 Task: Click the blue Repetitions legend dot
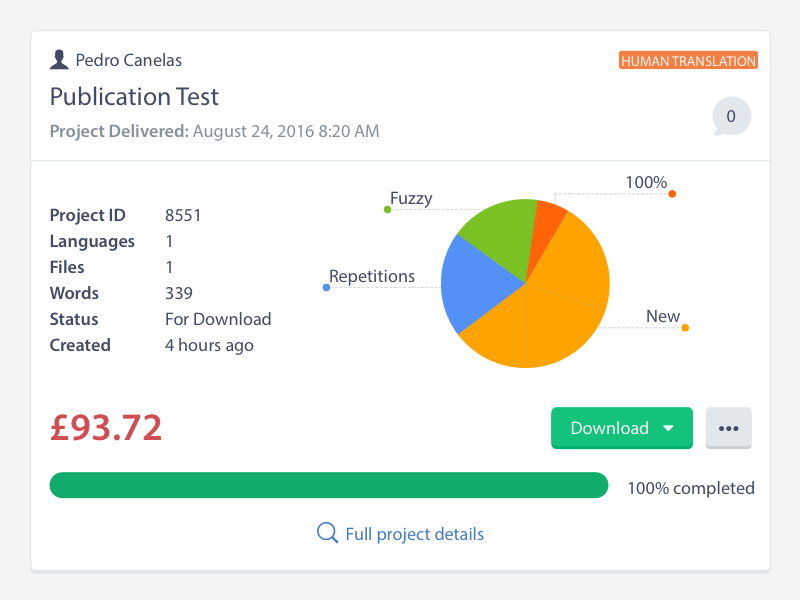(326, 288)
